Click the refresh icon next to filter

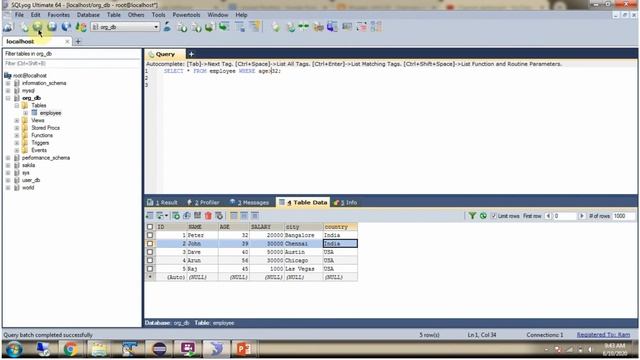(483, 216)
